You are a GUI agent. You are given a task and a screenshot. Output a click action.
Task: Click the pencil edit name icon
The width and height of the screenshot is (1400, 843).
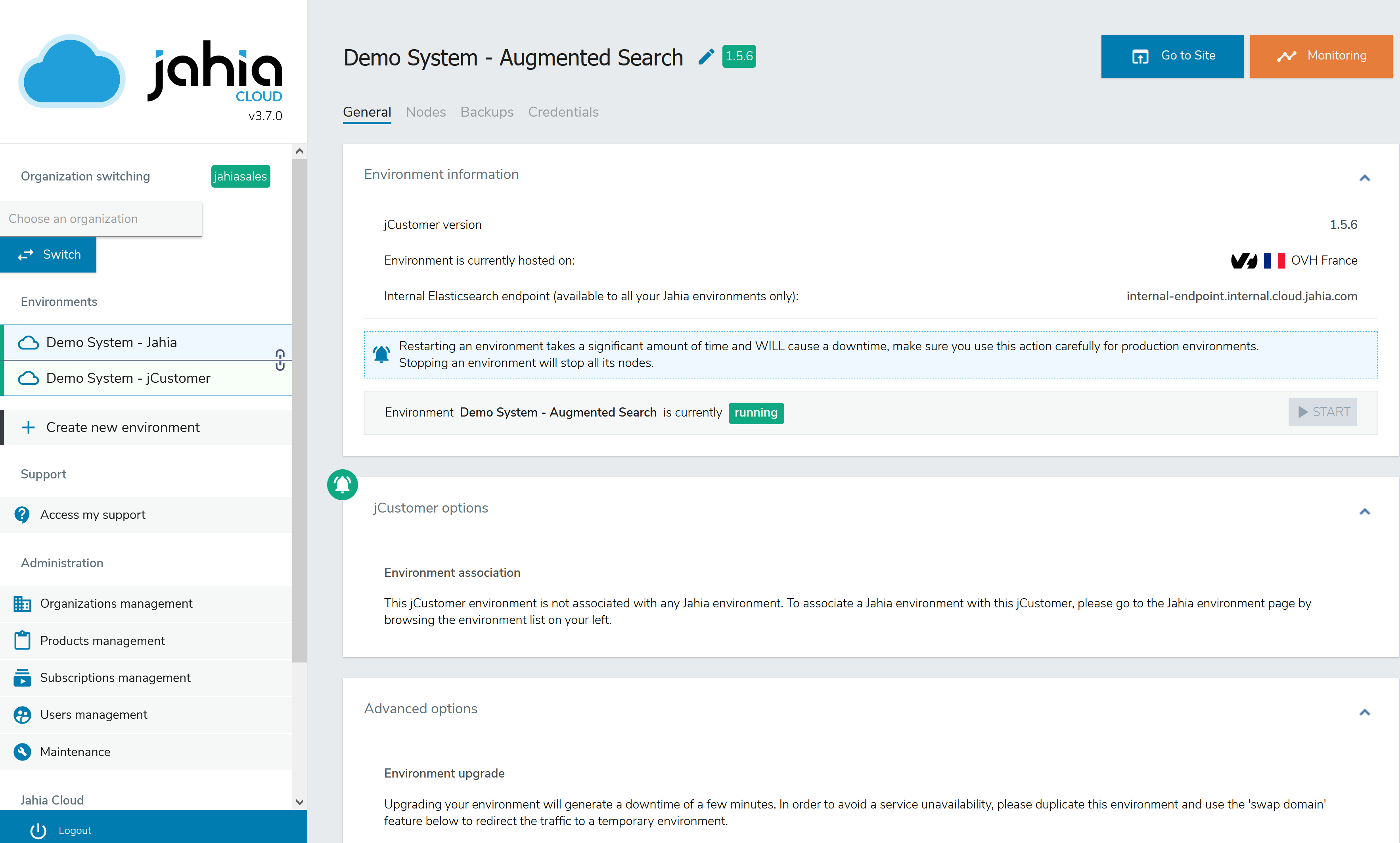[x=706, y=57]
